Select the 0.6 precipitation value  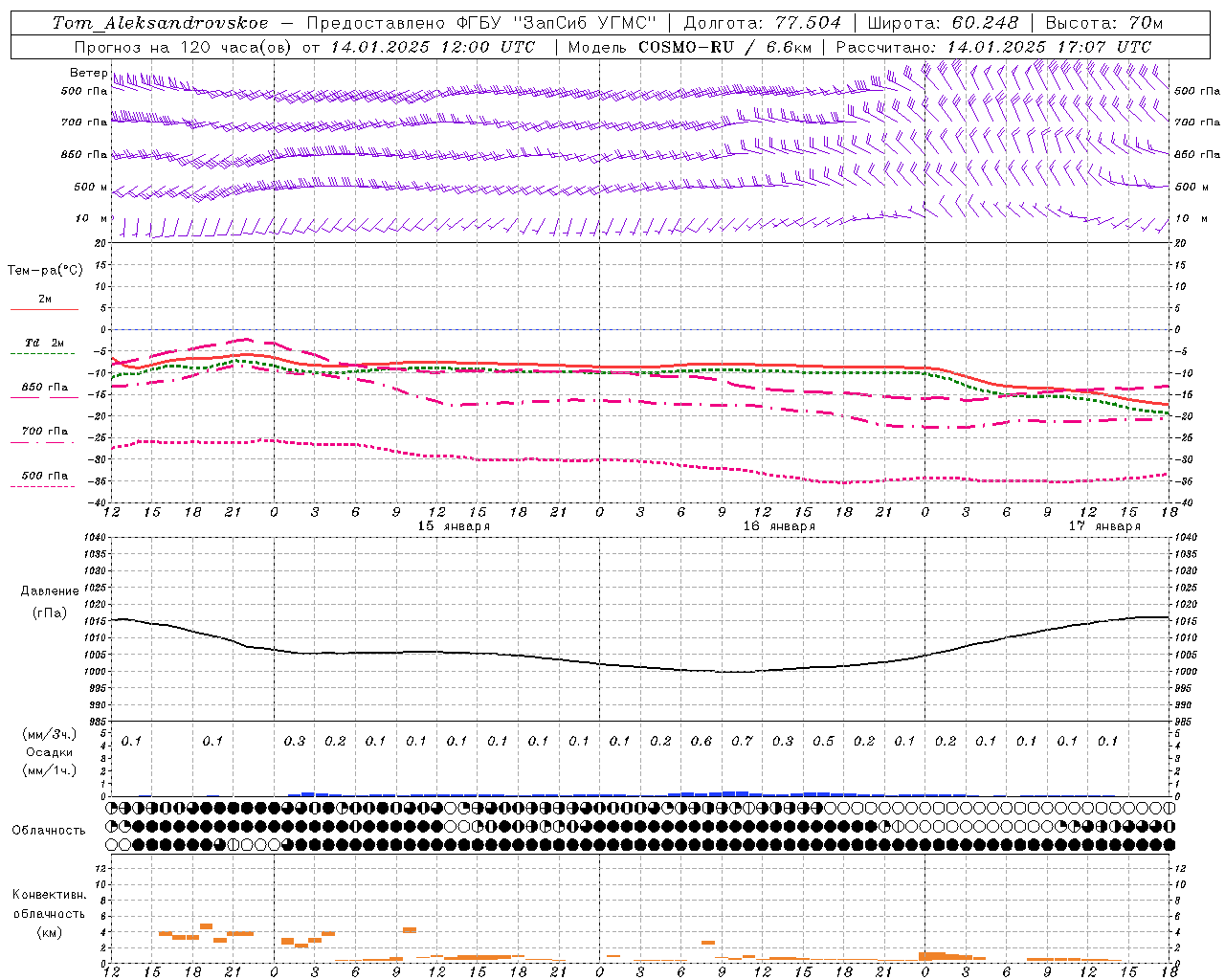point(702,742)
